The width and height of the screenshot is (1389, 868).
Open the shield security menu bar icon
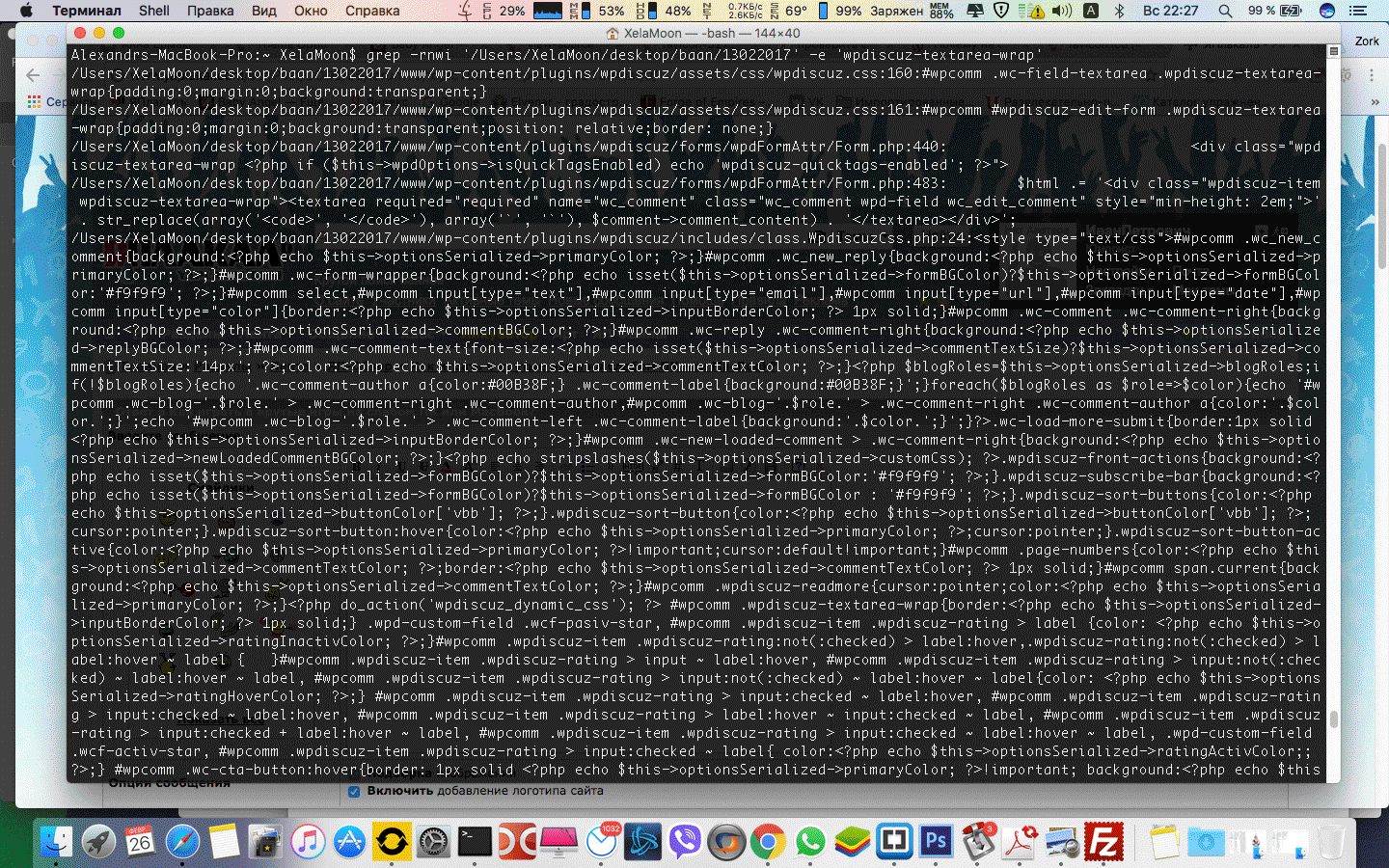point(1001,11)
